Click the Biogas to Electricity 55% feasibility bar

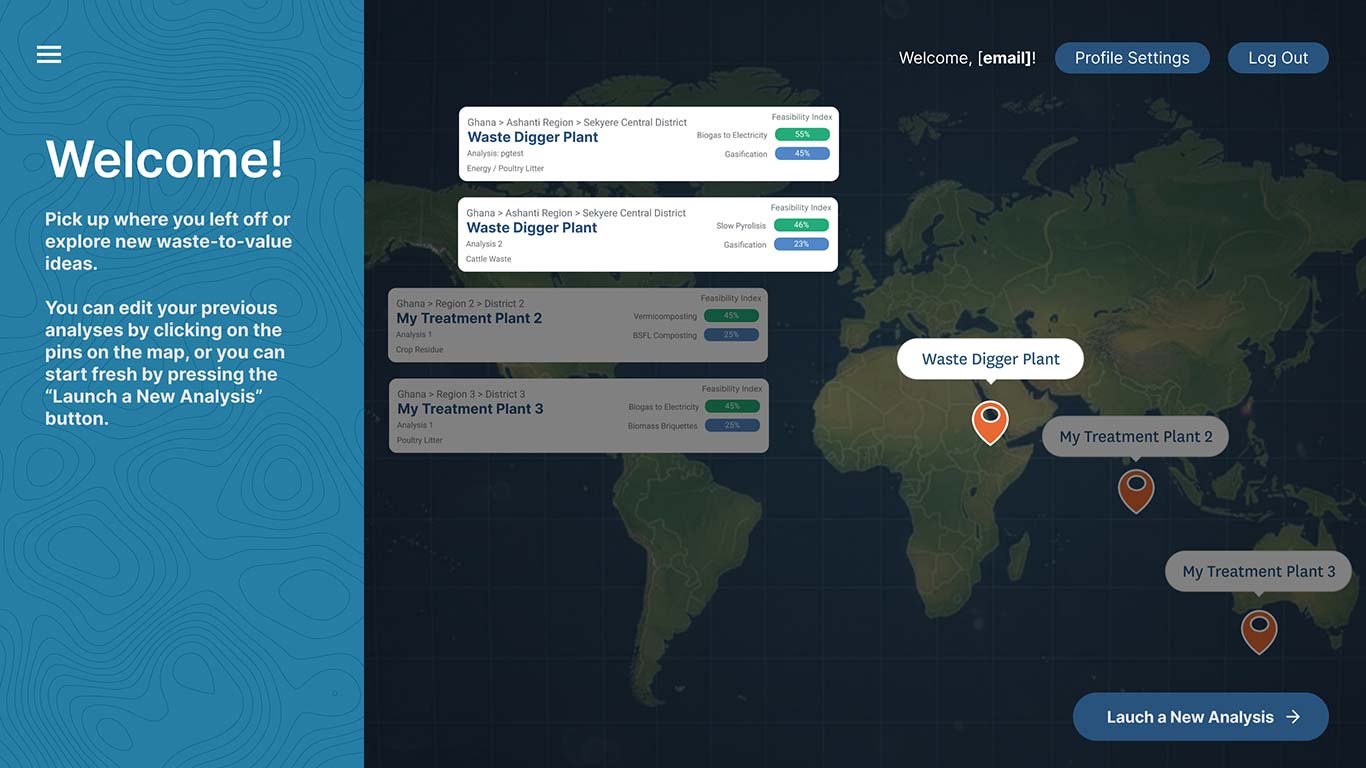802,134
